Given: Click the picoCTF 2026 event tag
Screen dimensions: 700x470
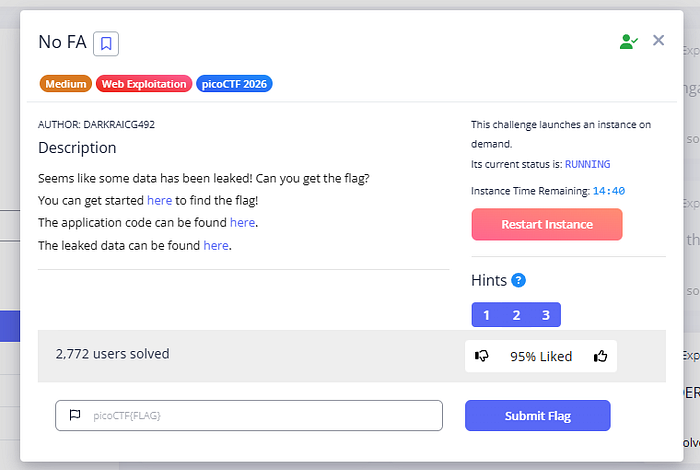Looking at the screenshot, I should 234,84.
